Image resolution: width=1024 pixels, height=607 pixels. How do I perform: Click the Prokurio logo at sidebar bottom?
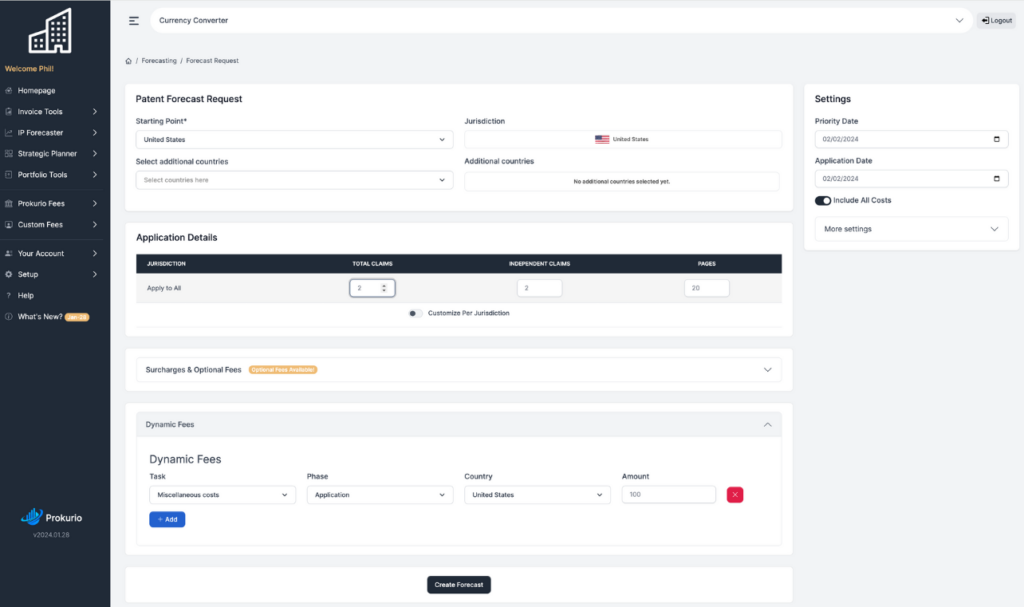click(x=51, y=517)
